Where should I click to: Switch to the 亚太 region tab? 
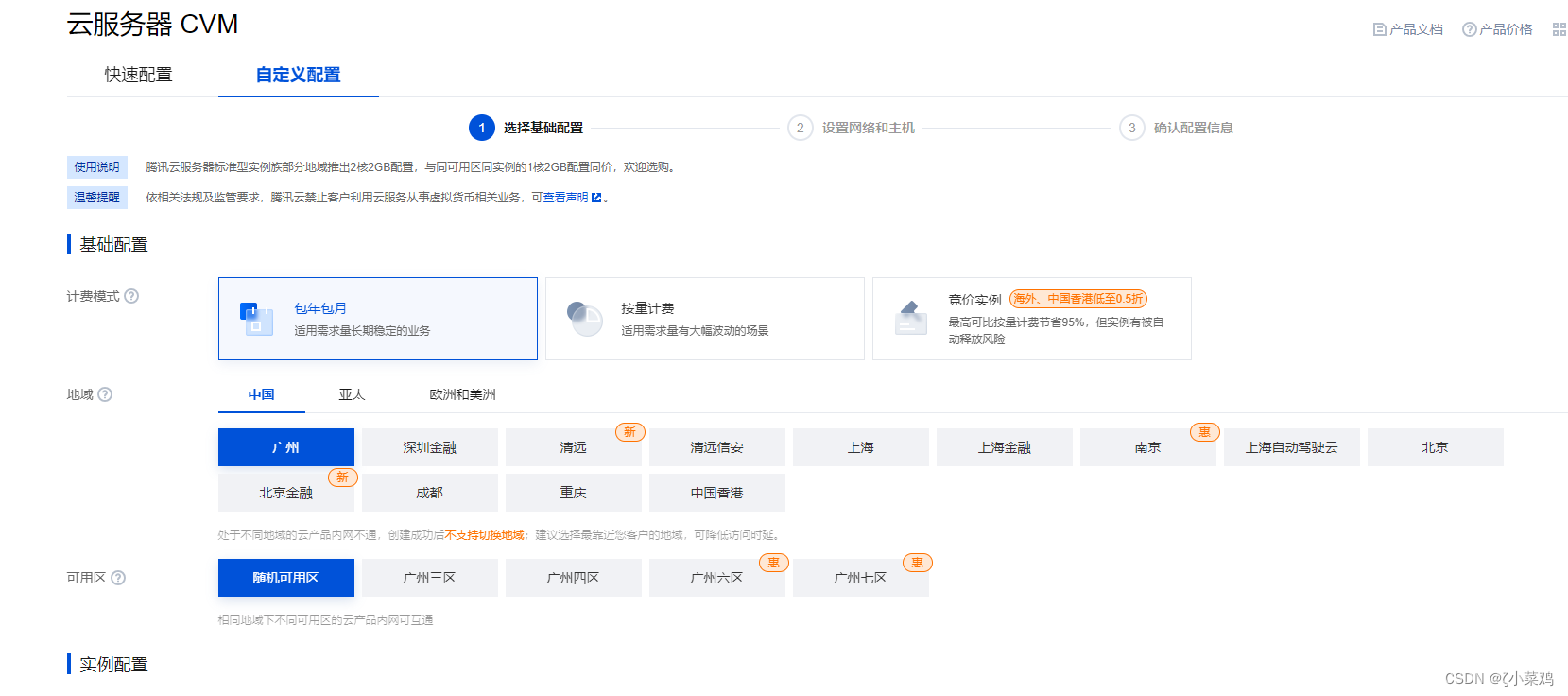point(353,394)
